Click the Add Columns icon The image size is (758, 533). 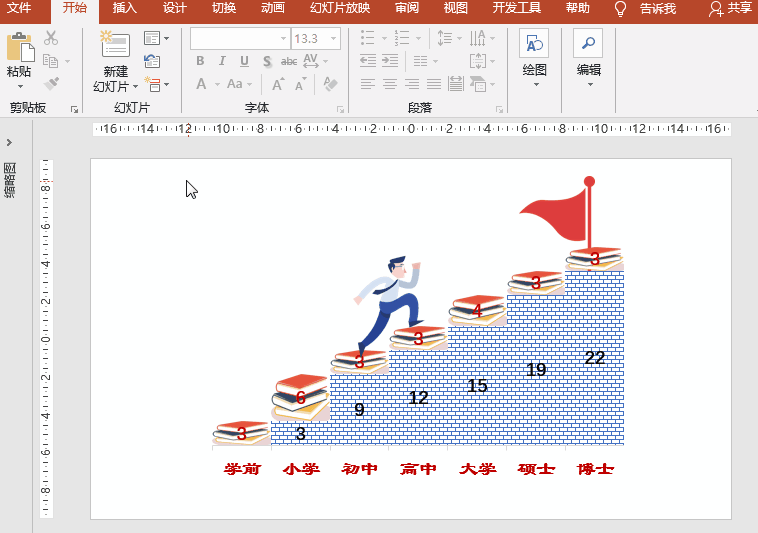click(421, 61)
